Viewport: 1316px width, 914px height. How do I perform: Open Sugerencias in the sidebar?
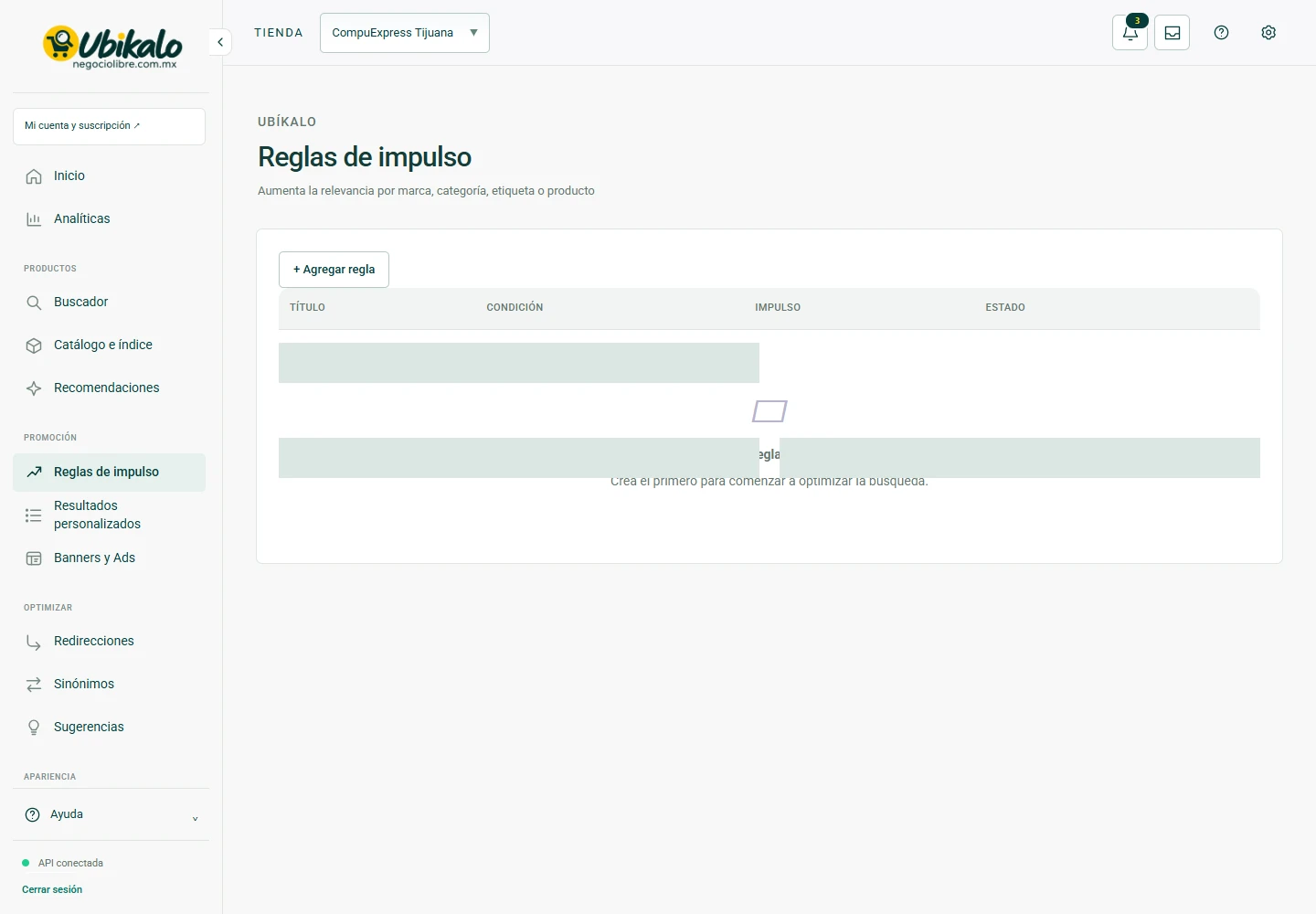click(x=109, y=728)
